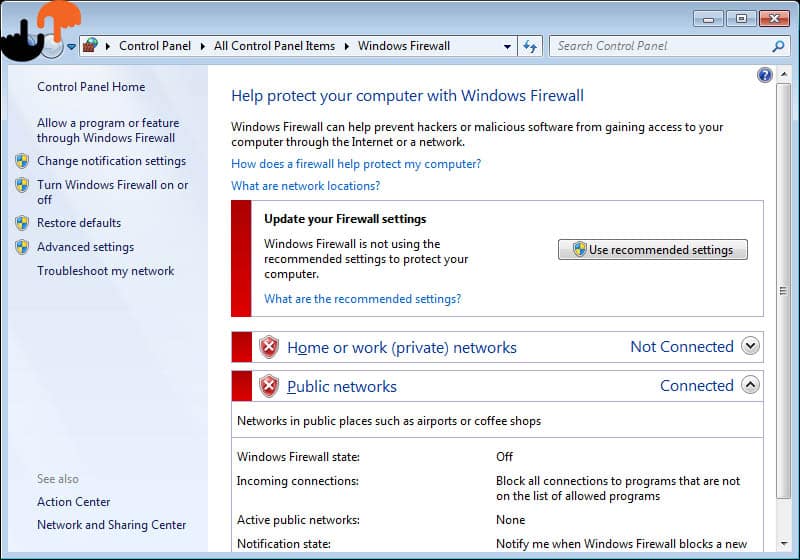Screen dimensions: 800x560
Task: Click shield icon beside Restore defaults
Action: [22, 223]
